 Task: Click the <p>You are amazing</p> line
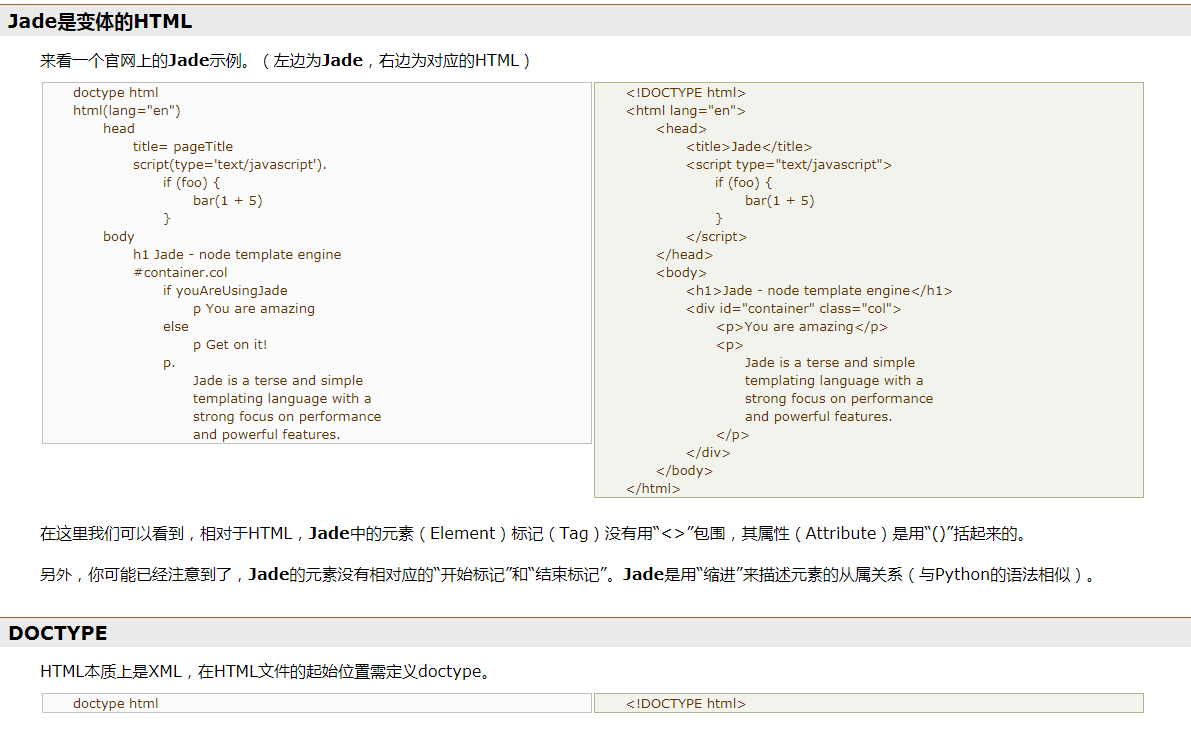[801, 327]
